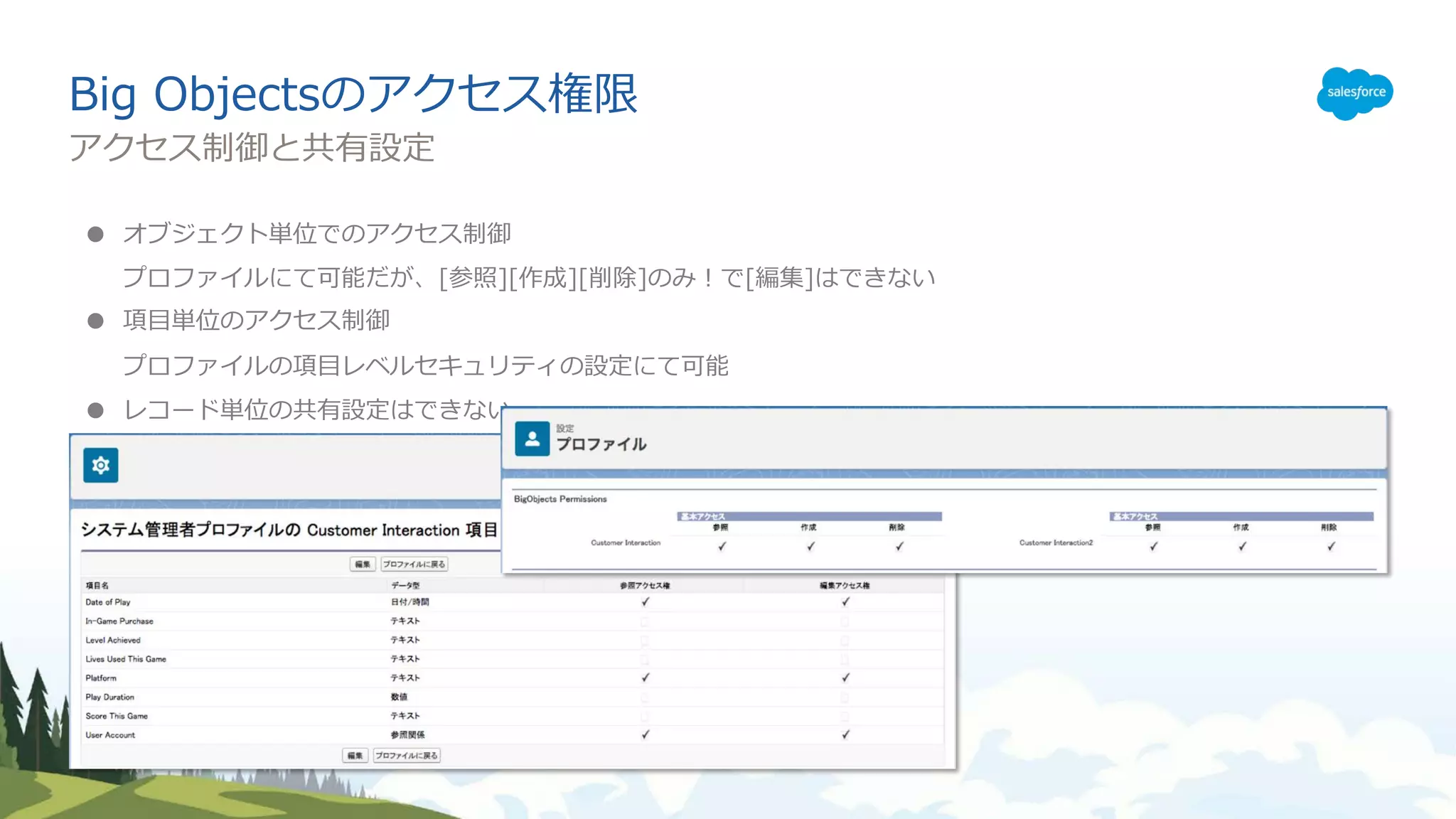Click the Salesforce cloud logo
Viewport: 1456px width, 819px height.
pyautogui.click(x=1354, y=93)
